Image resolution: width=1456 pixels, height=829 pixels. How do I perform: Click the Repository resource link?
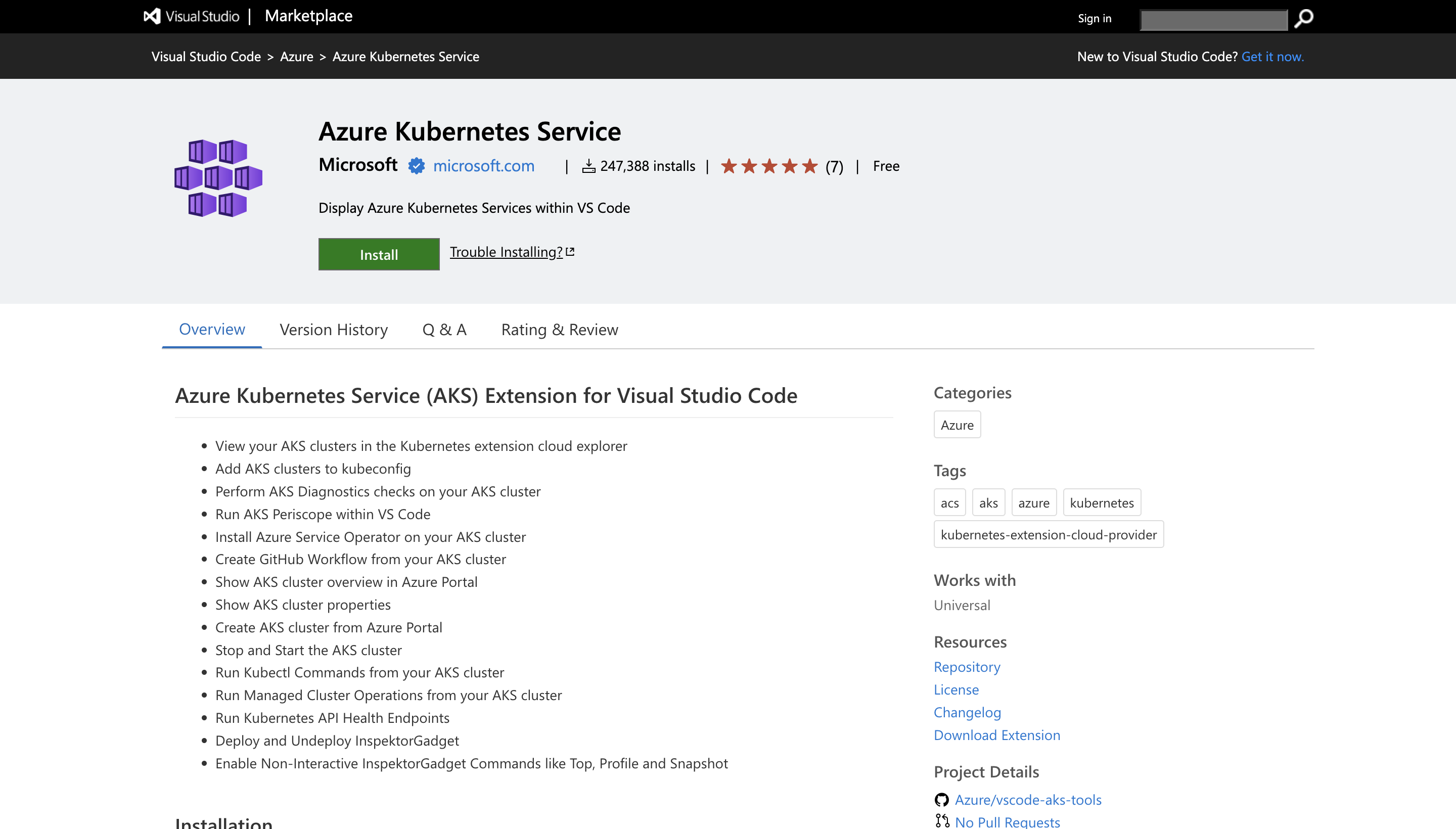(966, 666)
